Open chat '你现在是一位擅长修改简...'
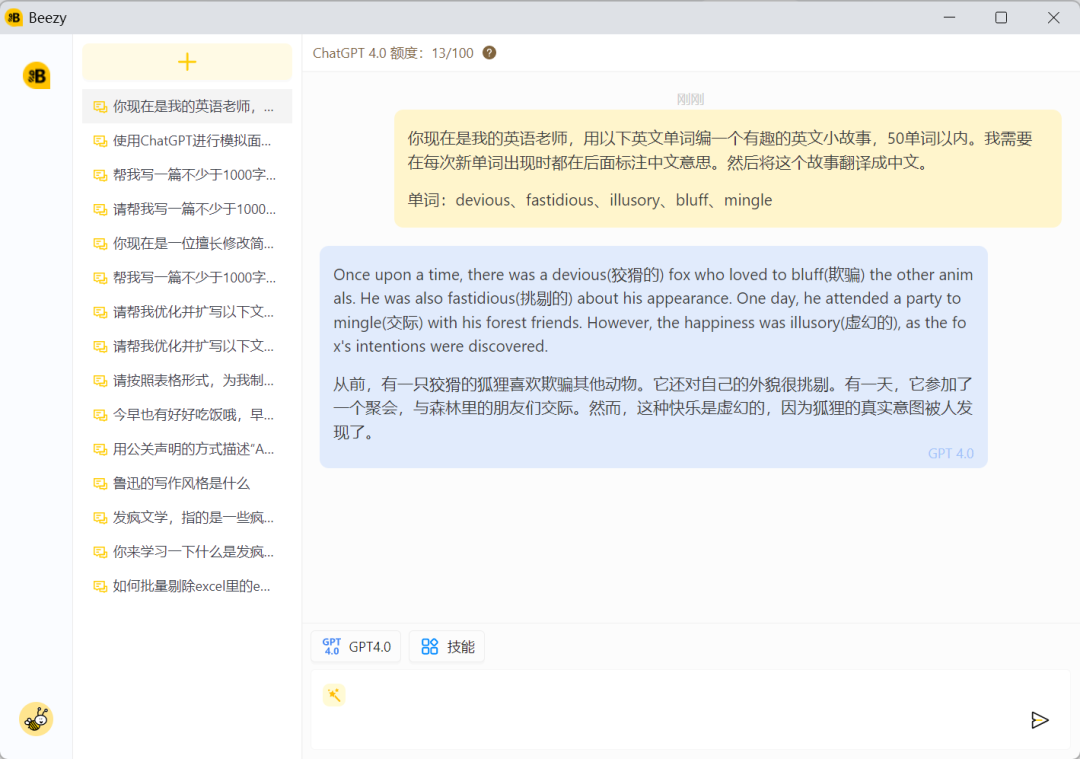Viewport: 1080px width, 759px height. (187, 243)
